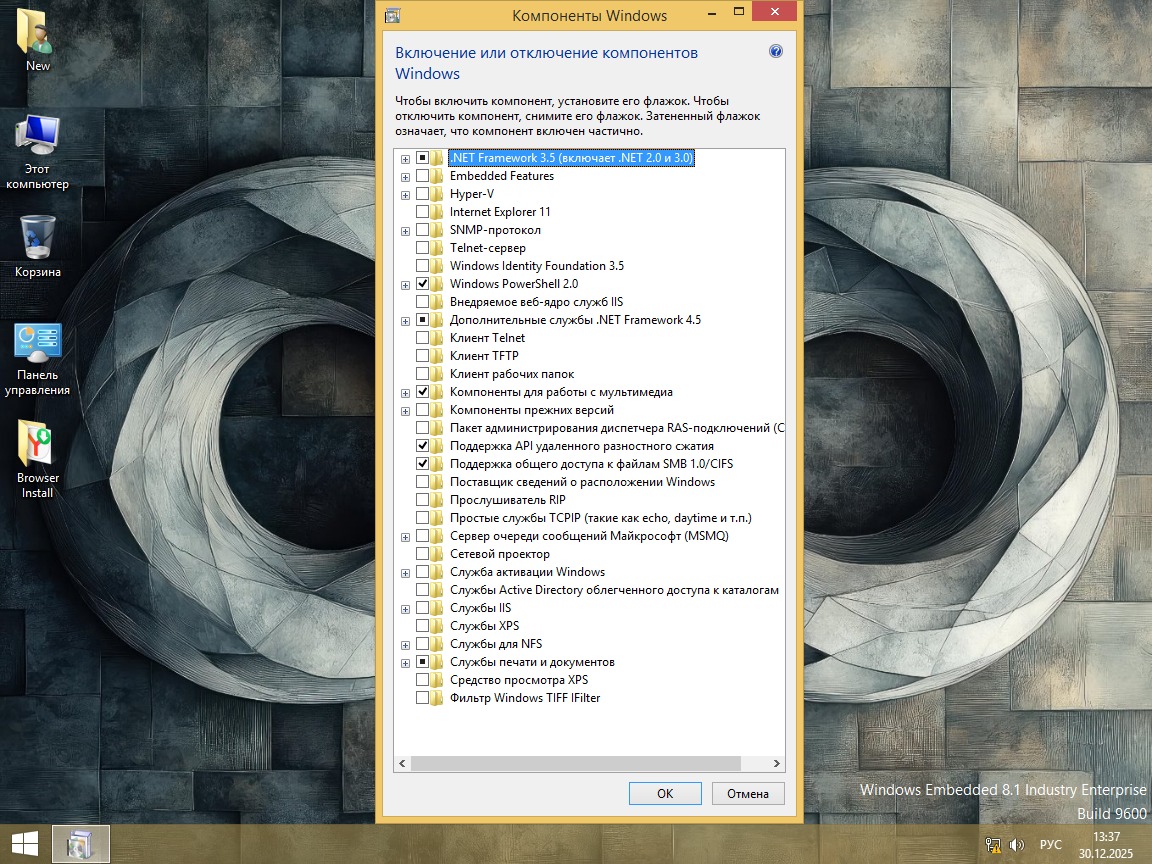Select the Windows Identity Foundation 3.5 item
Viewport: 1152px width, 864px height.
tap(536, 266)
